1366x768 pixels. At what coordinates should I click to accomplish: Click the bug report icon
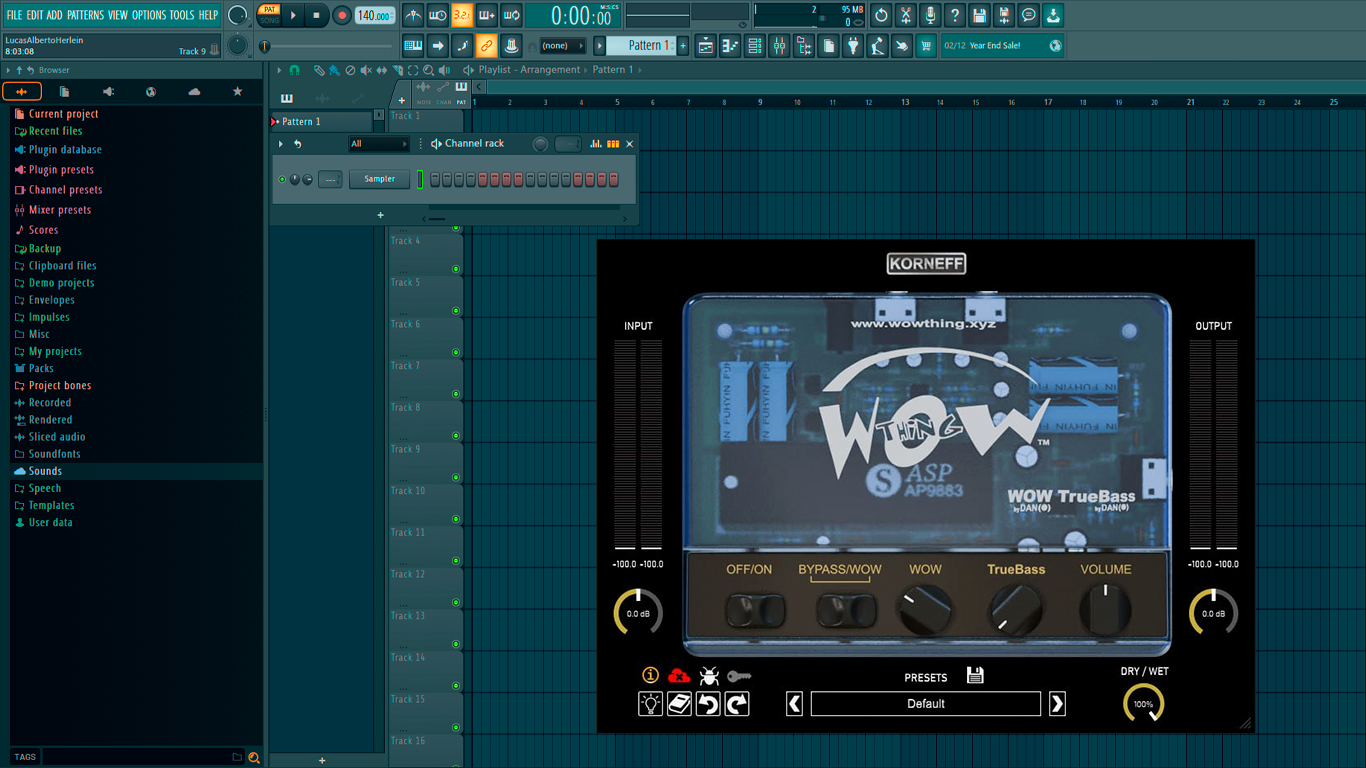click(709, 677)
